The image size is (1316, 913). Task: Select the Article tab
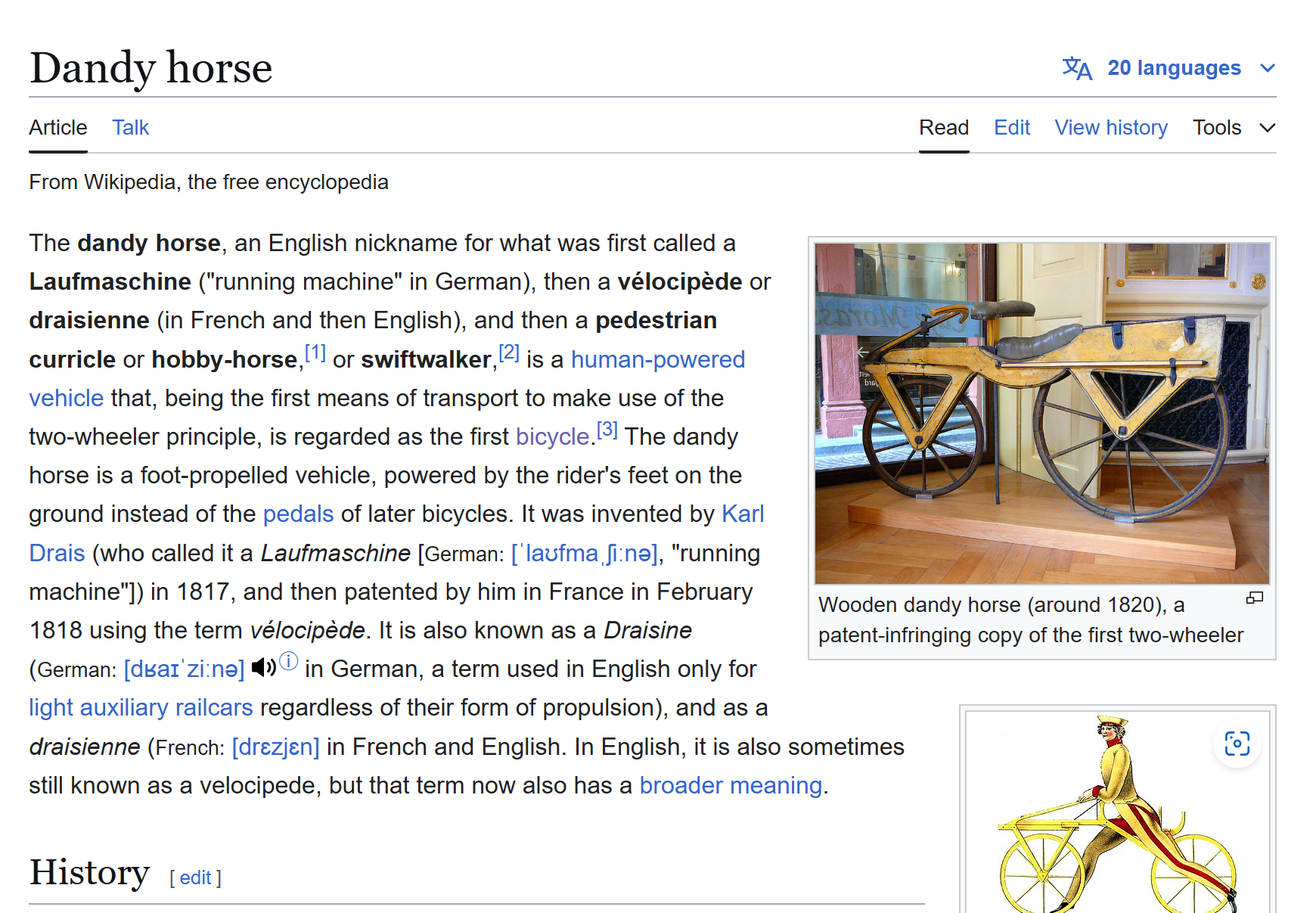pos(58,128)
